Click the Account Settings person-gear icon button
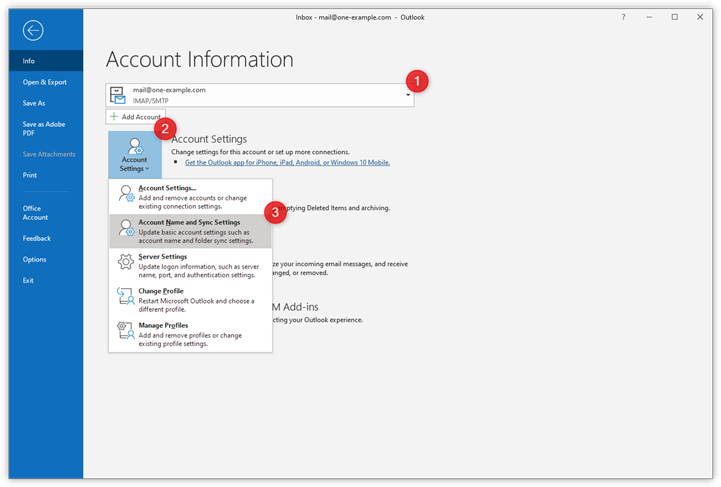This screenshot has width=721, height=487. [135, 155]
